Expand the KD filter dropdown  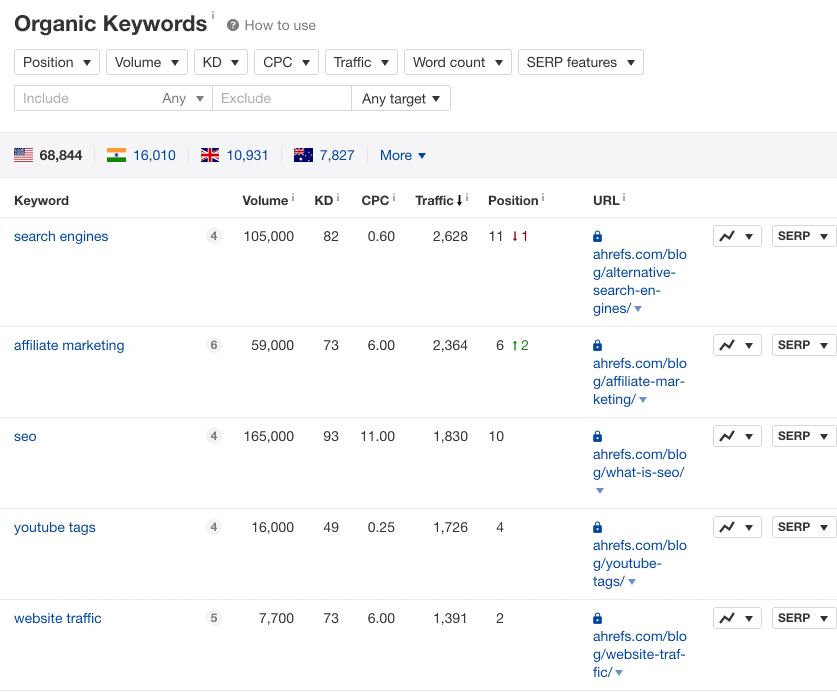tap(220, 62)
